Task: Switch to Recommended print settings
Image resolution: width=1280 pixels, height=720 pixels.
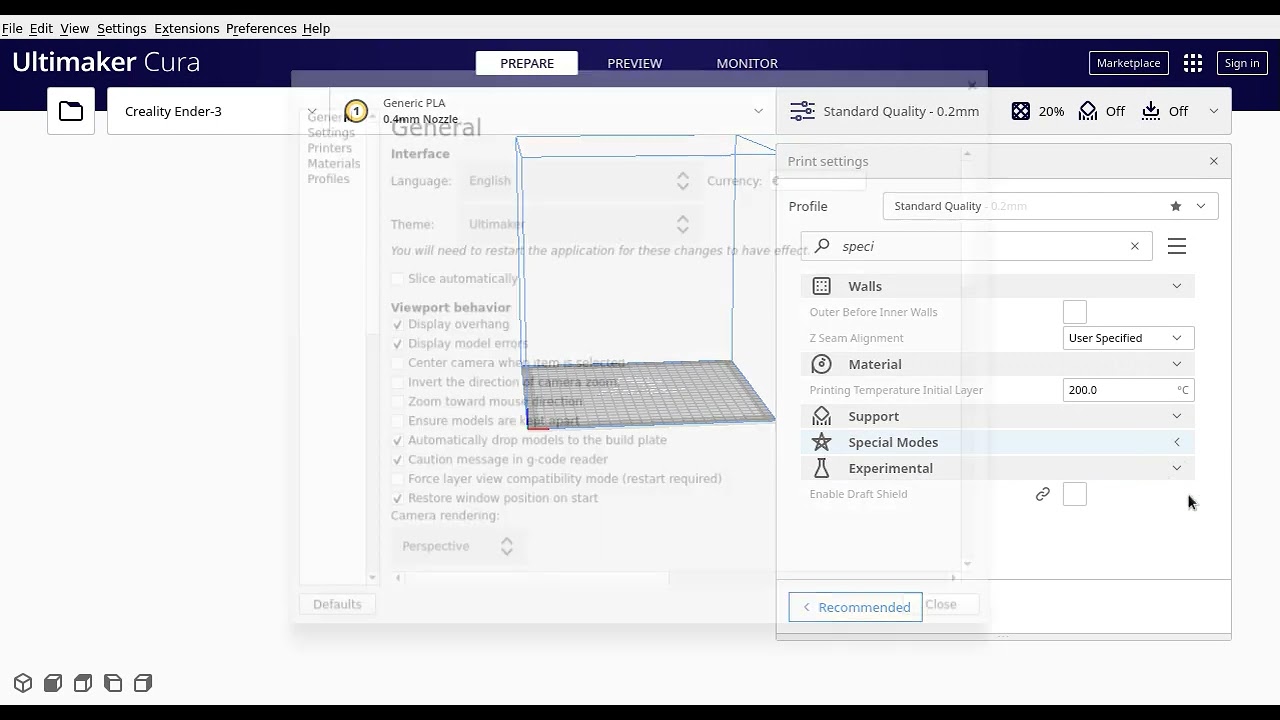Action: coord(855,607)
